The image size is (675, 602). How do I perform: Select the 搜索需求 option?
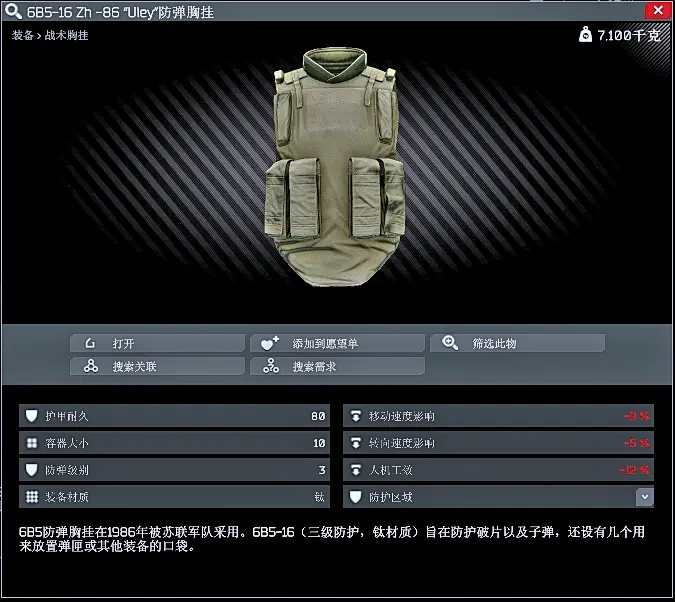337,367
